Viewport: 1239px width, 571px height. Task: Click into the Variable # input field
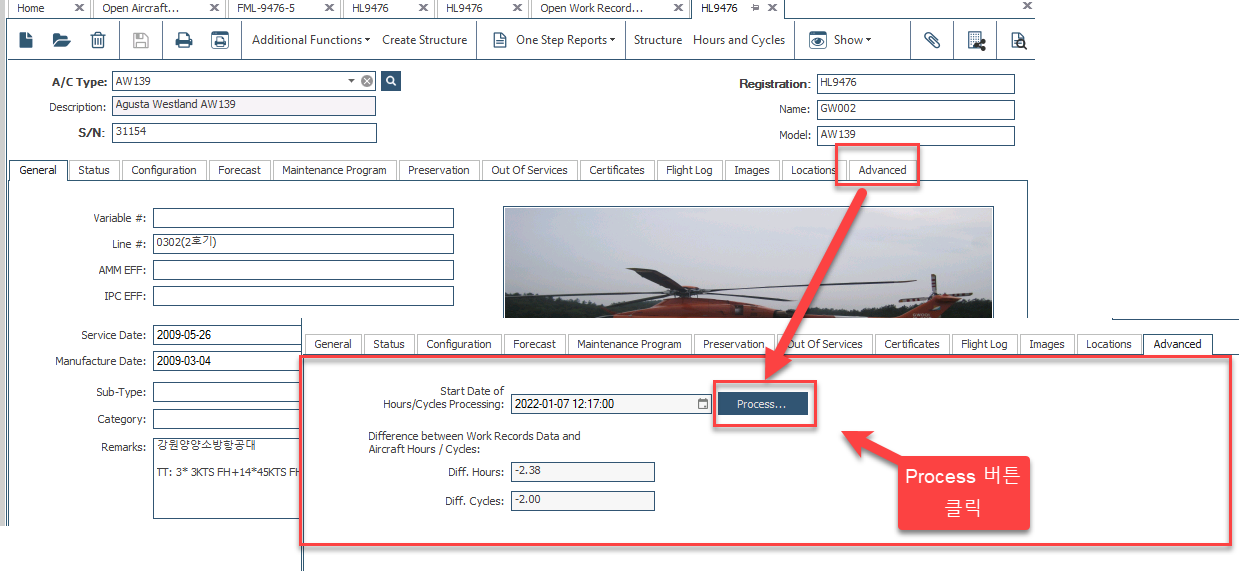[x=303, y=218]
